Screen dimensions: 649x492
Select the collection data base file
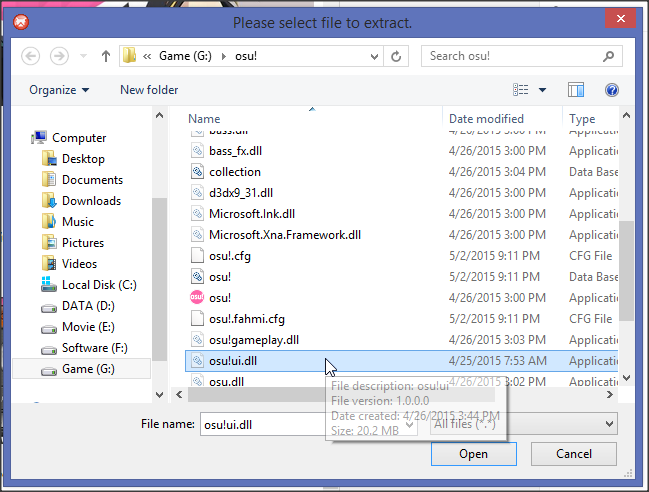coord(235,172)
